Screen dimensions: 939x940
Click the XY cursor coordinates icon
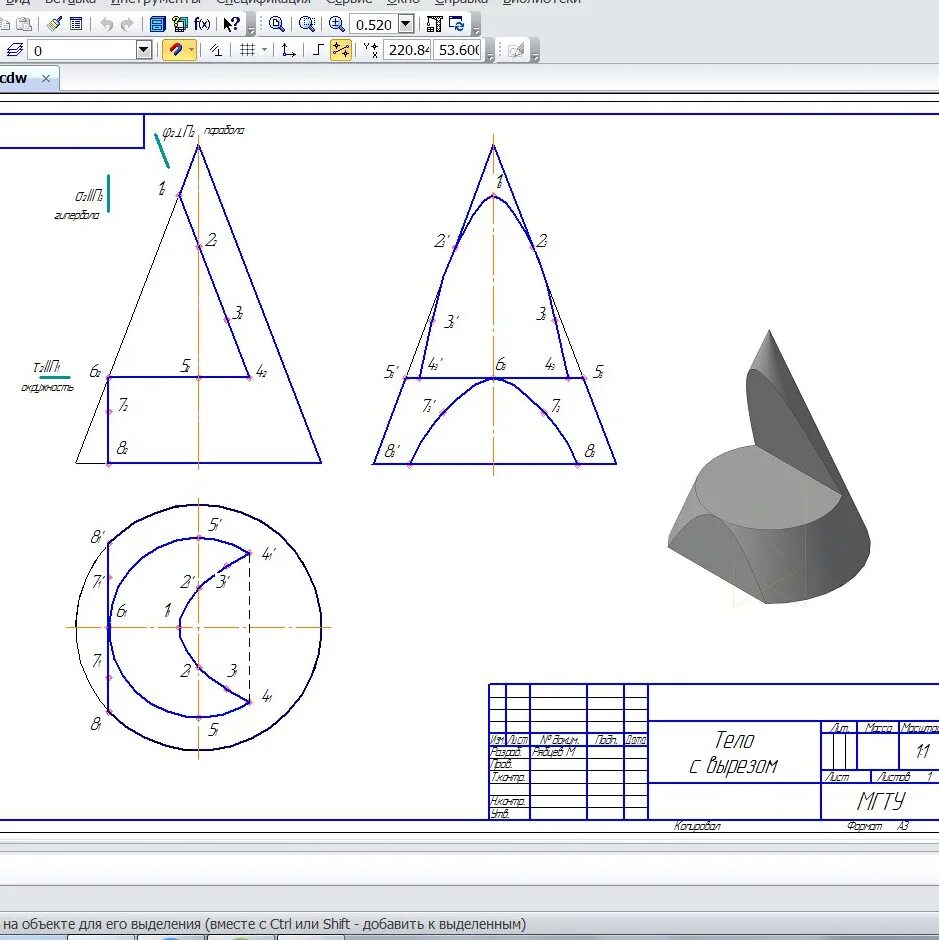[371, 50]
